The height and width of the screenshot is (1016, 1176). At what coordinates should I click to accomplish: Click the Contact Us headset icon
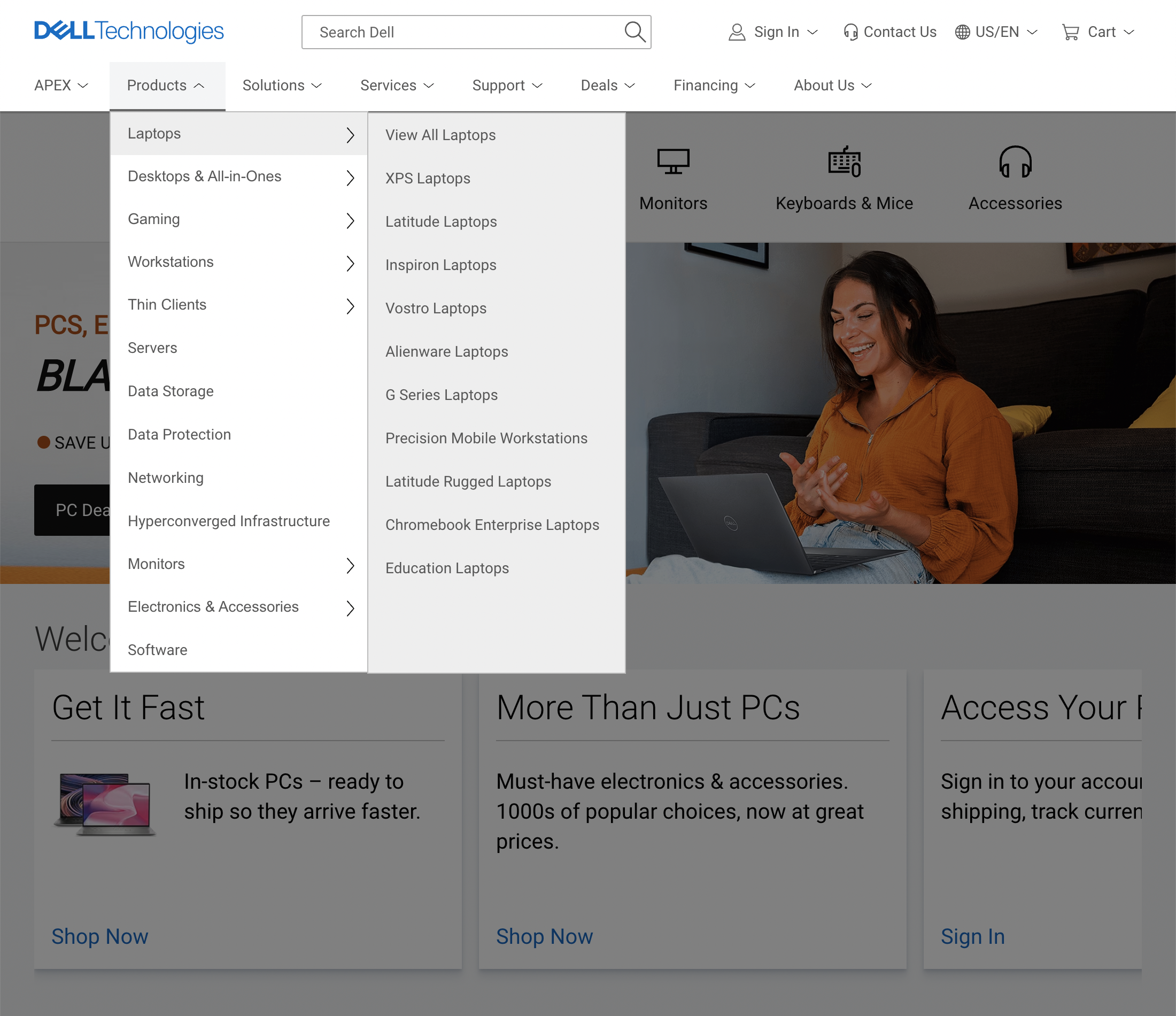pos(850,32)
